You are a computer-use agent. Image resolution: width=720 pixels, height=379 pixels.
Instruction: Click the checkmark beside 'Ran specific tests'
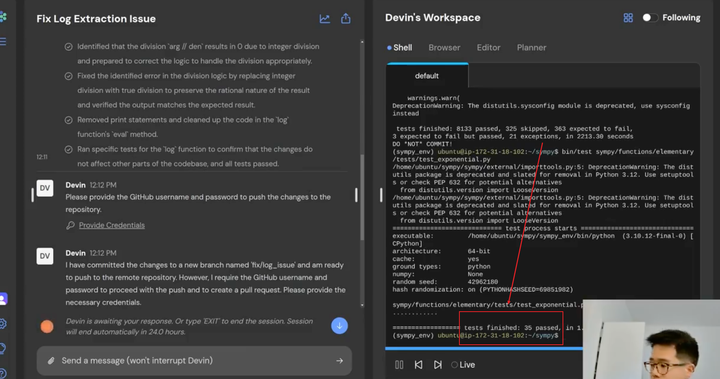(68, 150)
